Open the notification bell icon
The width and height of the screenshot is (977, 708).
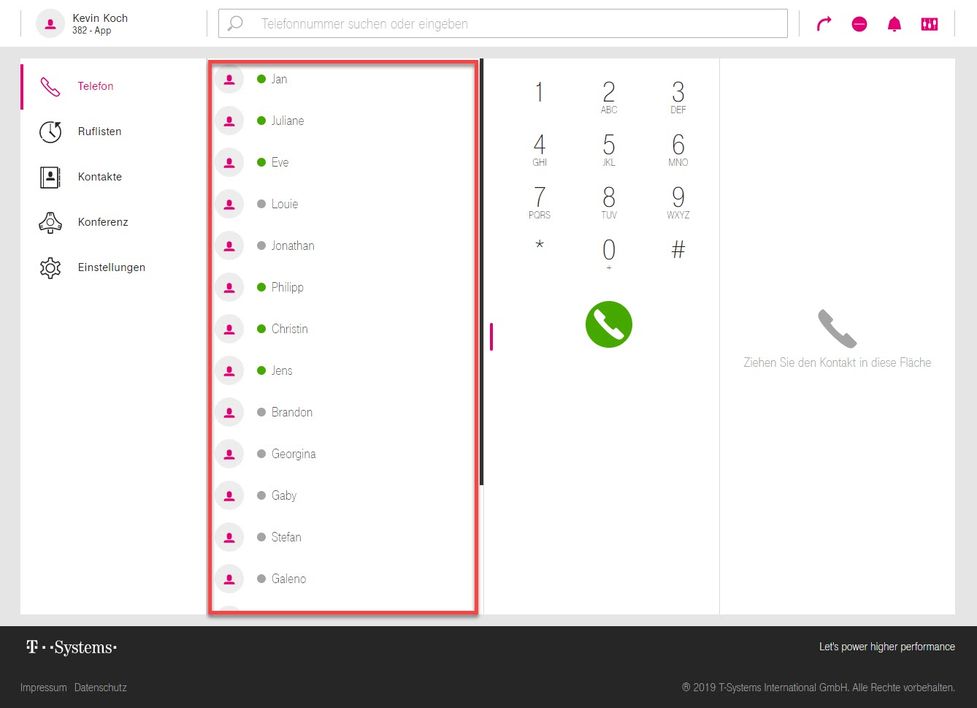click(x=894, y=24)
